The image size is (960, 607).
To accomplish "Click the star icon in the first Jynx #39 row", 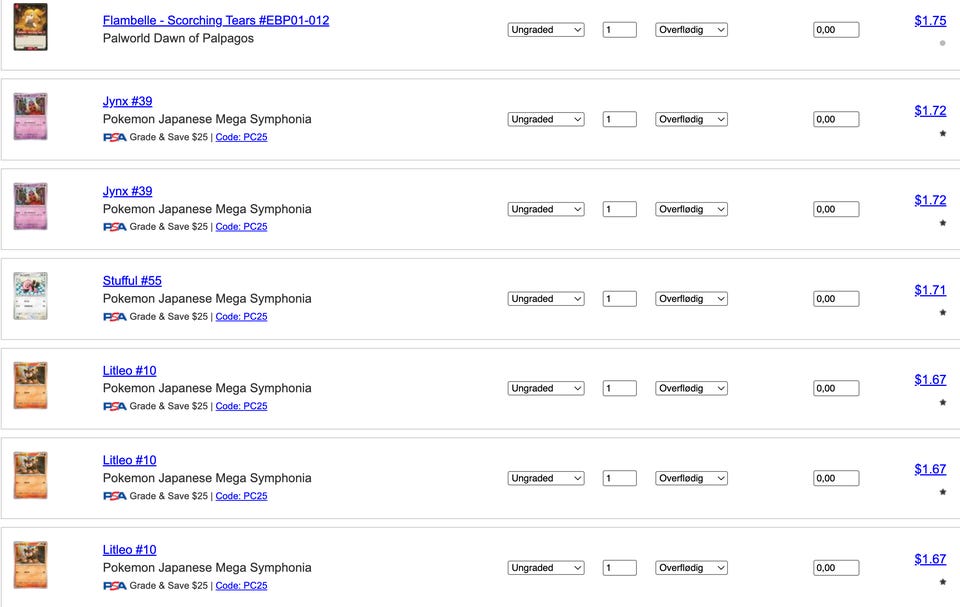I will click(x=943, y=134).
